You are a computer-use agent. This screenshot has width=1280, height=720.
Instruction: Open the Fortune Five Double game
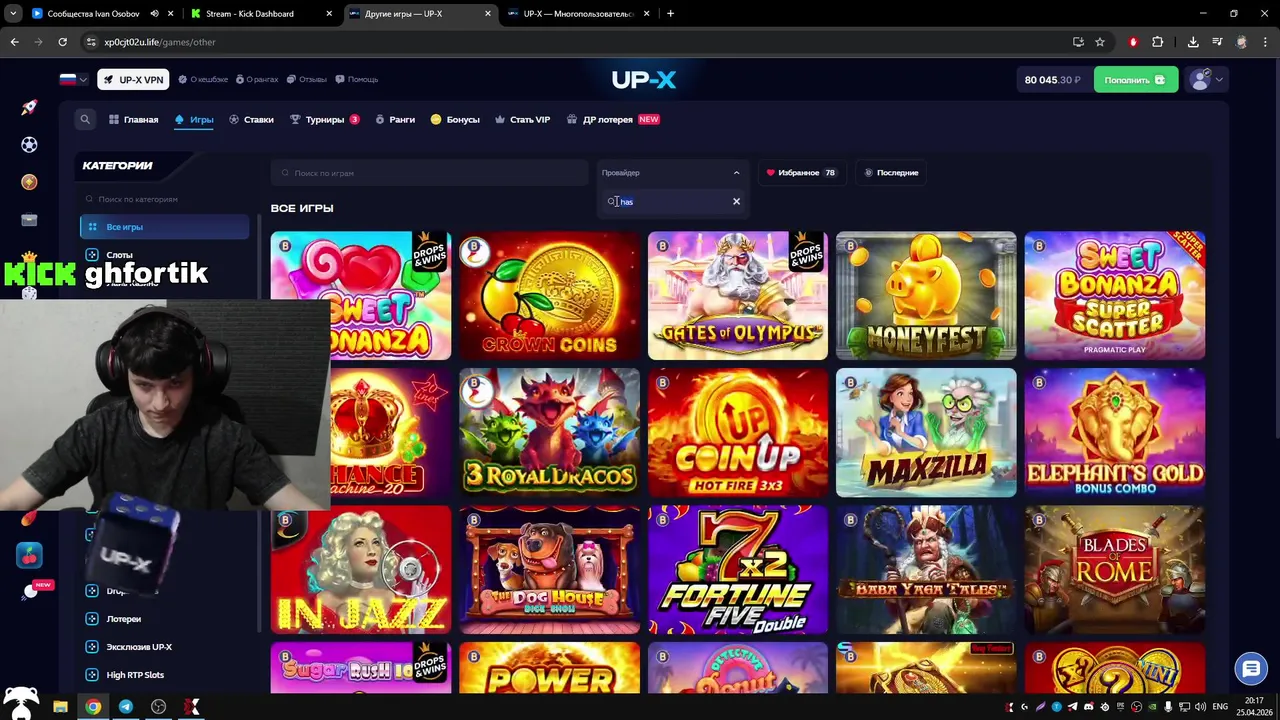[x=738, y=569]
